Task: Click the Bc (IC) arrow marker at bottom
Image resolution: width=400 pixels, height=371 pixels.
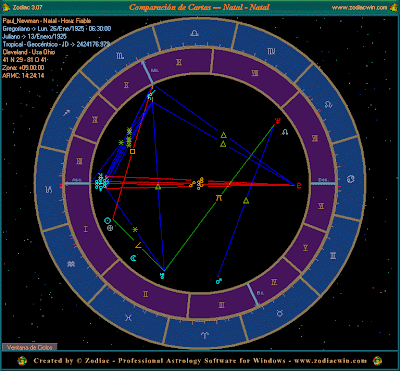Action: click(x=254, y=296)
